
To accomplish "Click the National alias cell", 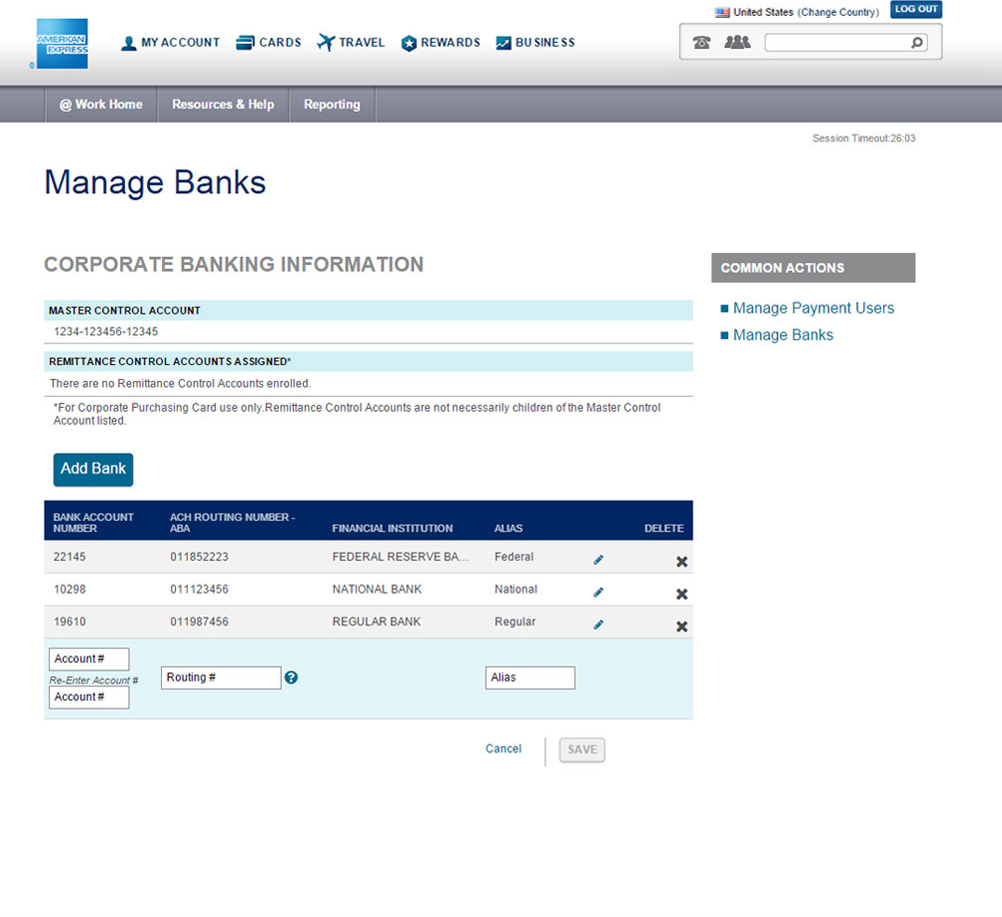I will (516, 589).
